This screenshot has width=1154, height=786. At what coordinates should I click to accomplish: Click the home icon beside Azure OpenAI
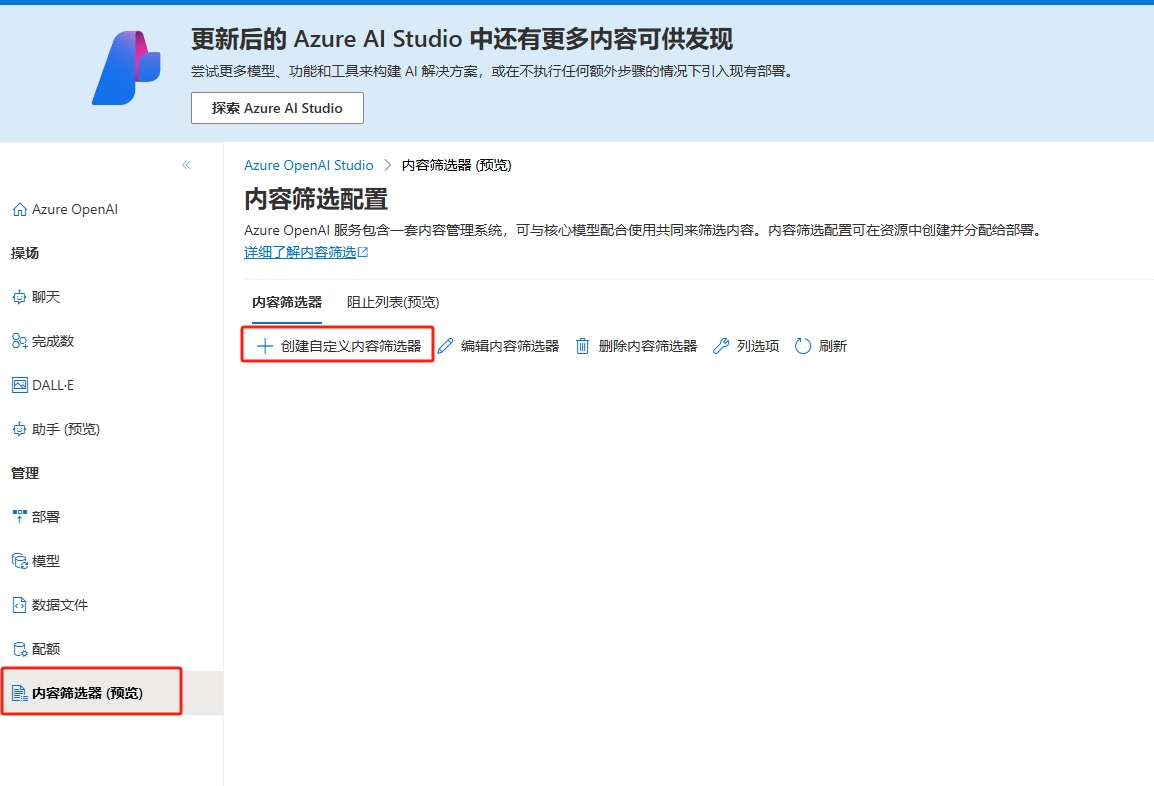tap(20, 210)
